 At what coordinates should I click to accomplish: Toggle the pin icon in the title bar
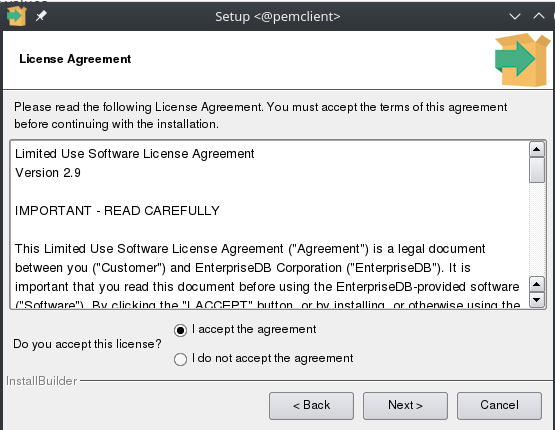point(41,16)
